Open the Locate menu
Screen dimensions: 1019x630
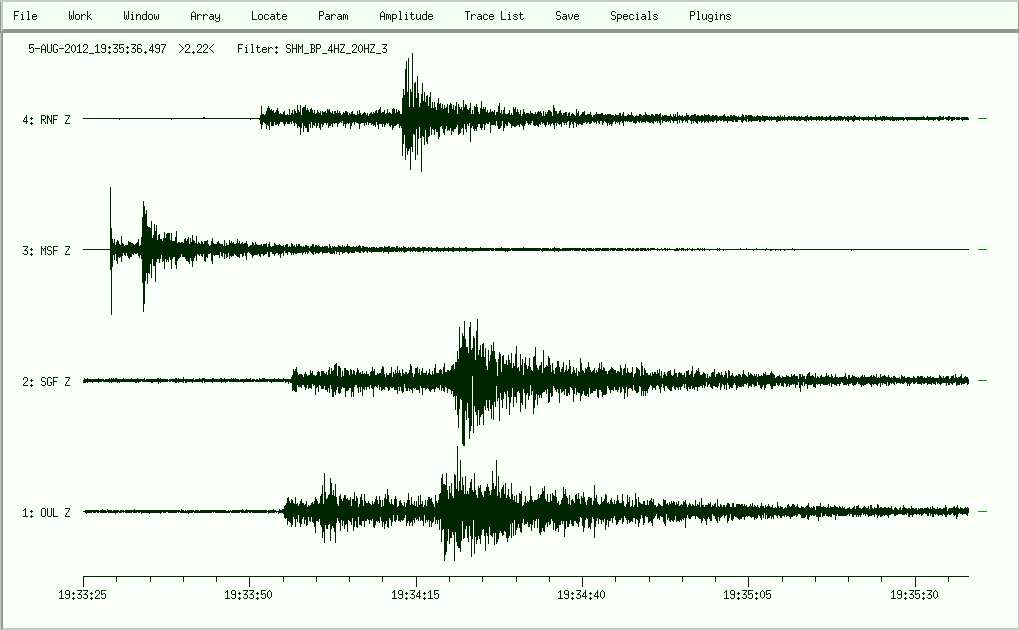[269, 16]
